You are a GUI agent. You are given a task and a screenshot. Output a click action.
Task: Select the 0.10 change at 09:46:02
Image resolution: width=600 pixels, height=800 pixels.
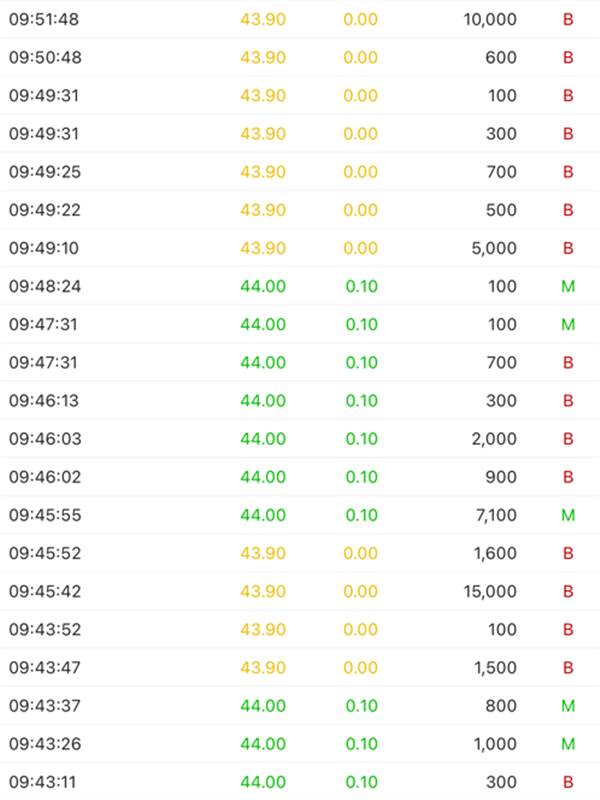361,477
